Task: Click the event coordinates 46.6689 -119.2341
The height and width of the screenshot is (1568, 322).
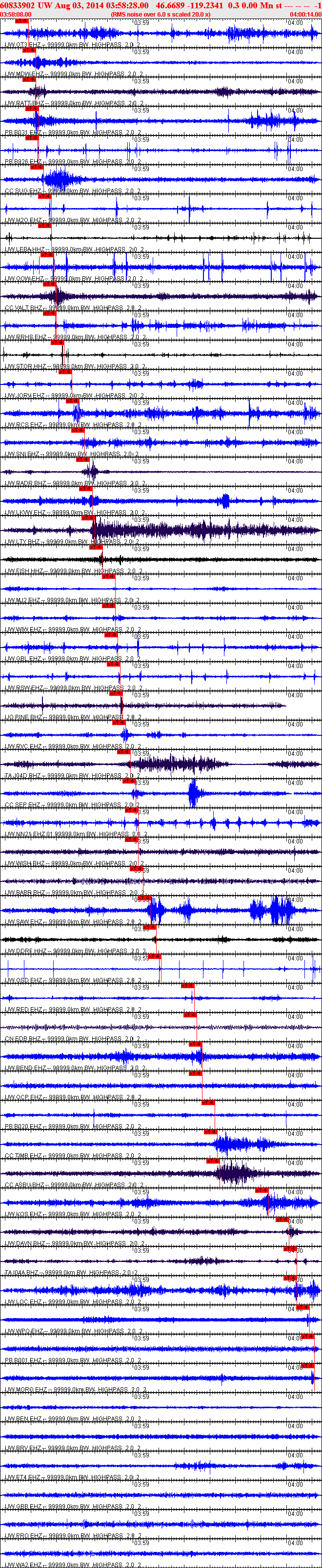Action: click(189, 5)
